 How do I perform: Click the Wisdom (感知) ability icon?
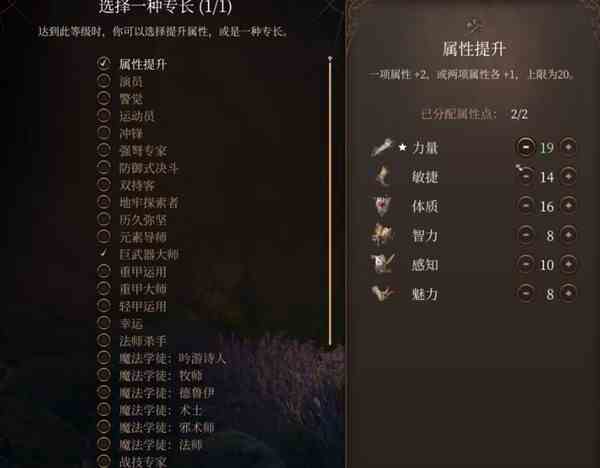[382, 264]
